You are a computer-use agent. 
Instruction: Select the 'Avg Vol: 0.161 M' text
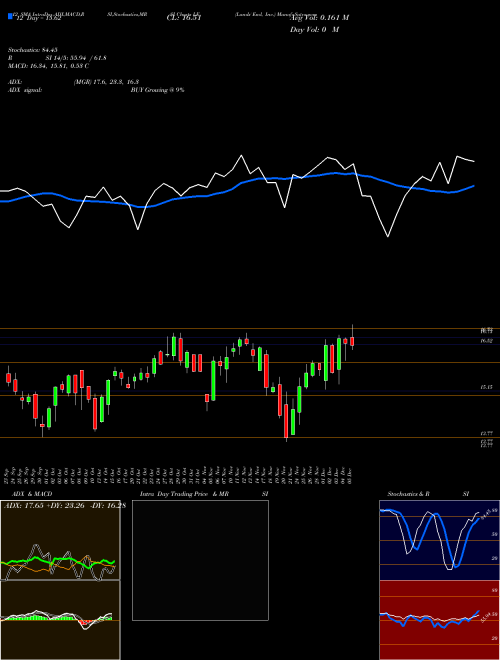(319, 18)
